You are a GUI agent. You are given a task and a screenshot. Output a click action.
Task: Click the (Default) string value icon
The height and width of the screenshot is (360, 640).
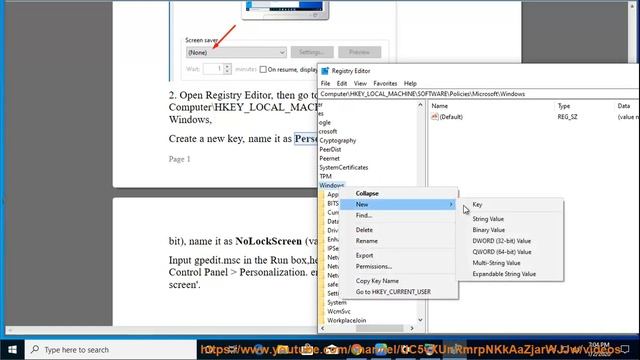(x=435, y=117)
